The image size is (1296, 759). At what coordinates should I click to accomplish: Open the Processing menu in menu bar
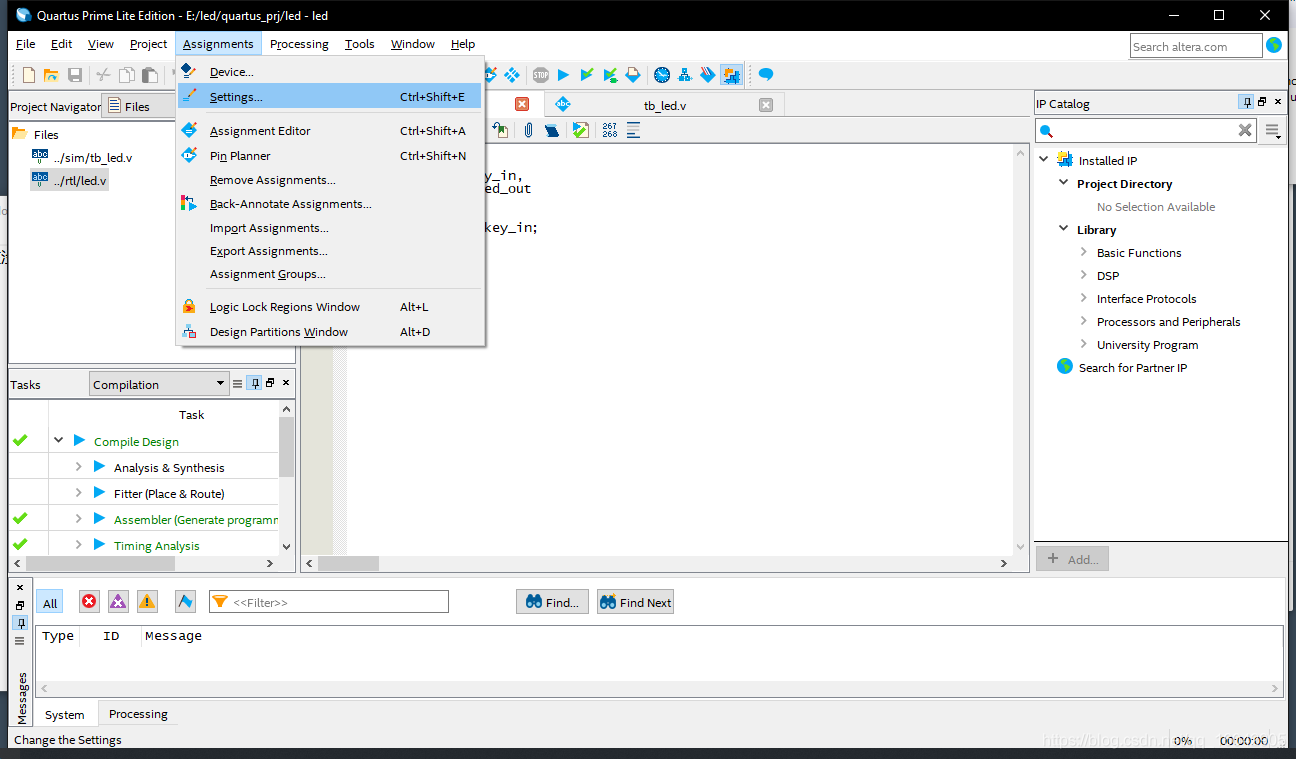299,44
